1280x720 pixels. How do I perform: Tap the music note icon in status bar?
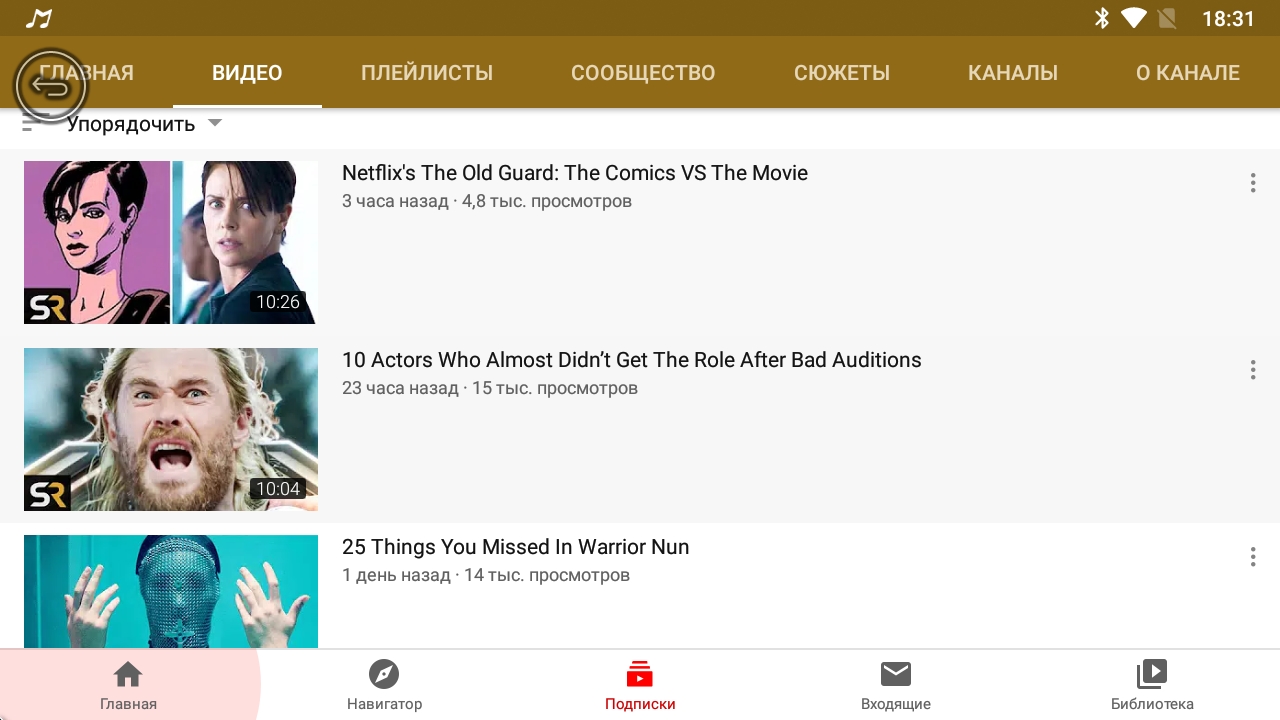(x=38, y=19)
